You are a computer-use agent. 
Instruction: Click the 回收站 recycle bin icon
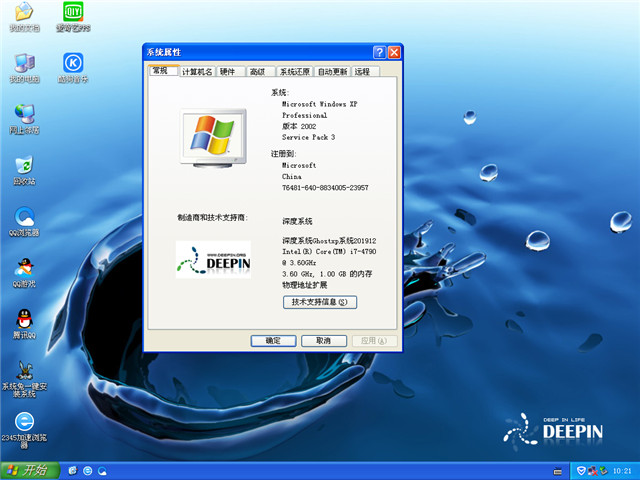[24, 171]
